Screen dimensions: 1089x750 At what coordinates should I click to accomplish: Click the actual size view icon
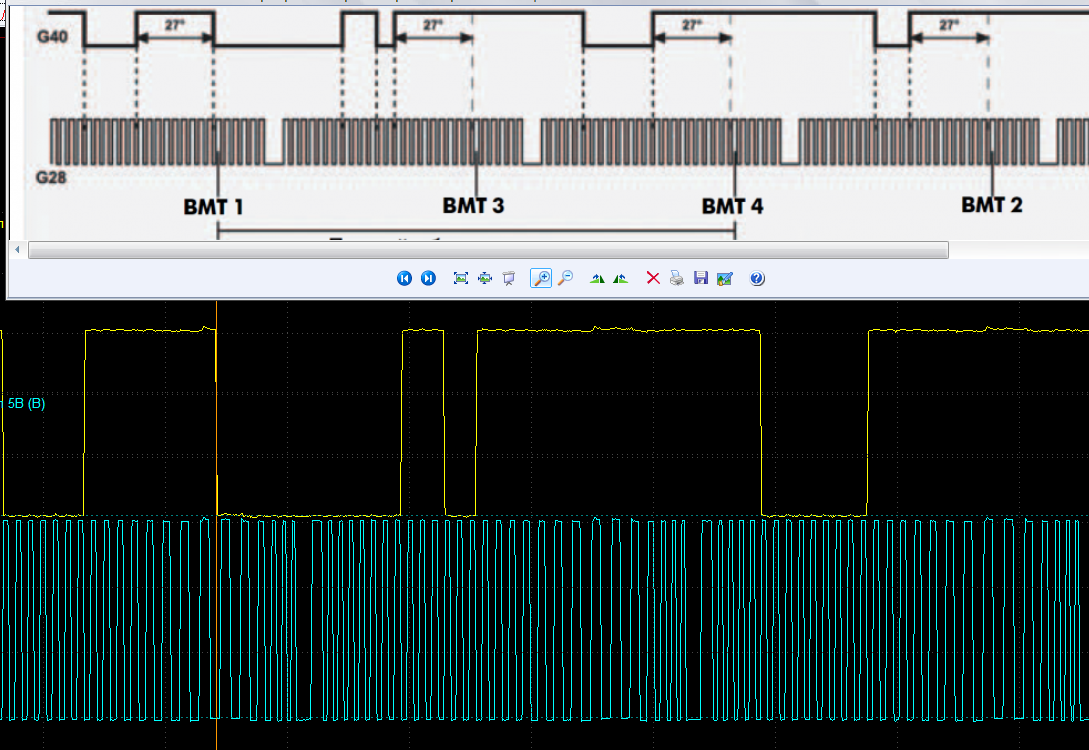[485, 278]
